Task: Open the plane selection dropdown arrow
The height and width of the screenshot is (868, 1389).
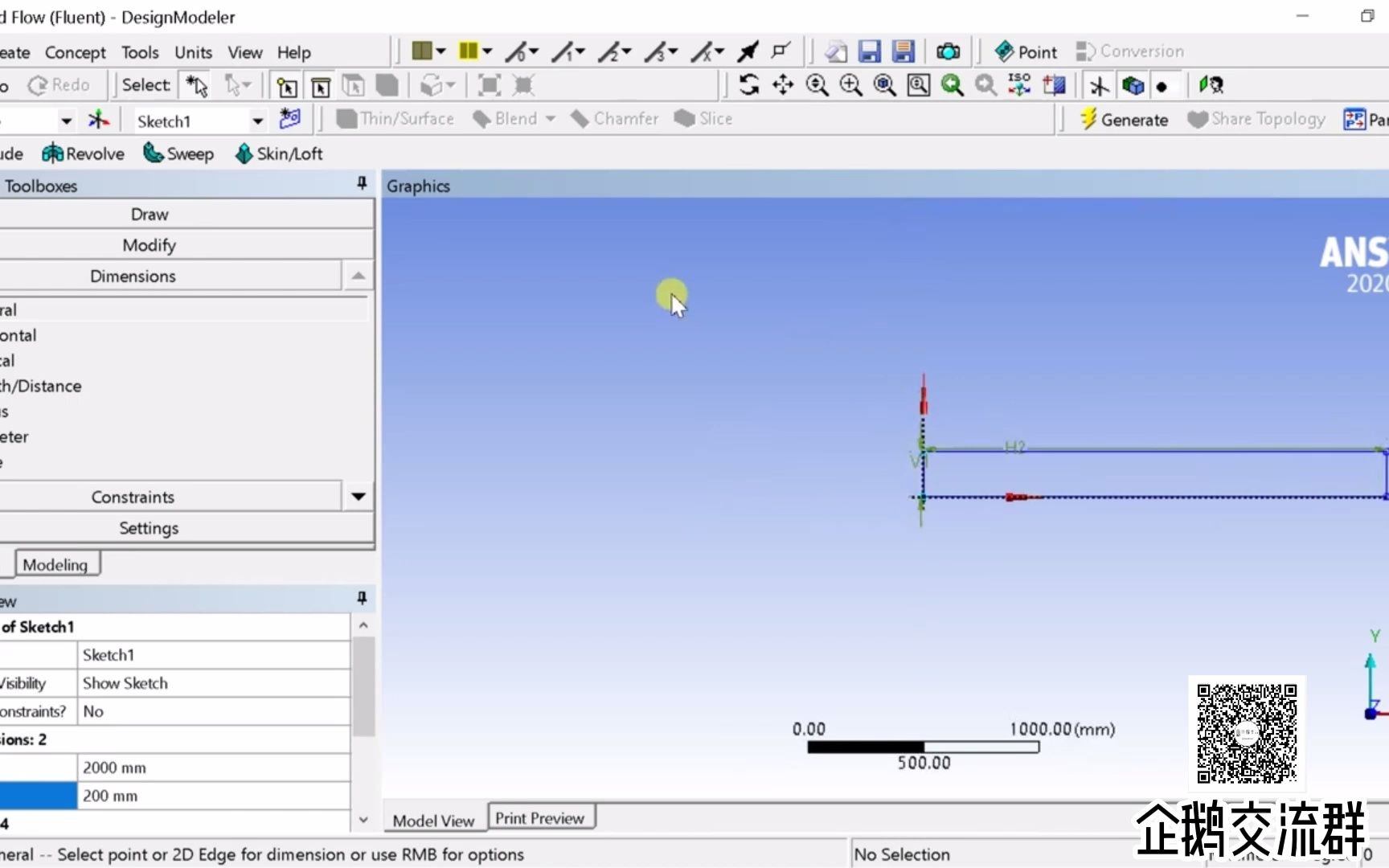Action: click(66, 121)
